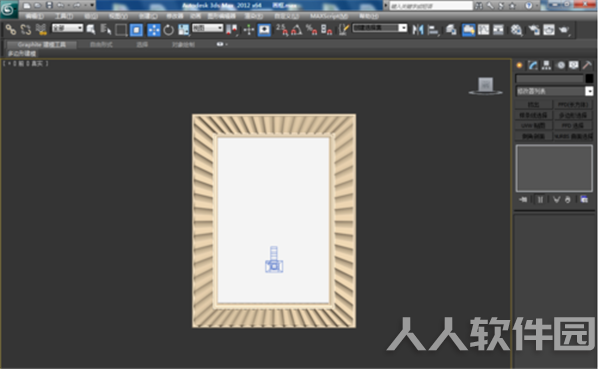The height and width of the screenshot is (369, 600).
Task: Switch to the Modify command panel tab
Action: (x=533, y=65)
